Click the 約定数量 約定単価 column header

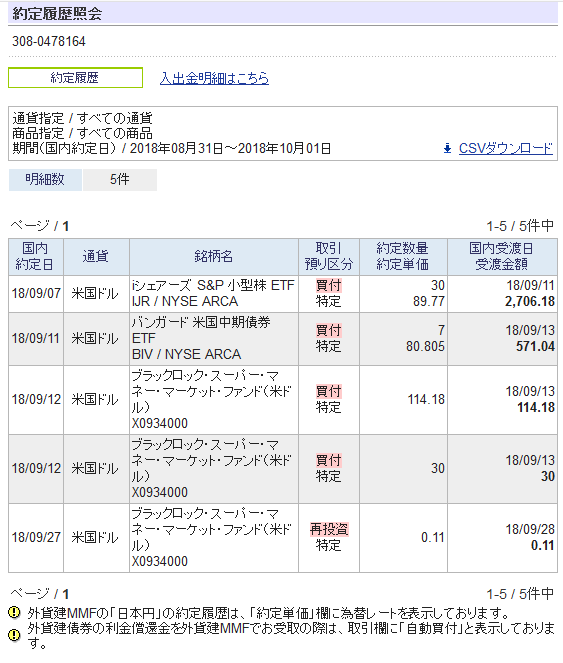pyautogui.click(x=403, y=257)
